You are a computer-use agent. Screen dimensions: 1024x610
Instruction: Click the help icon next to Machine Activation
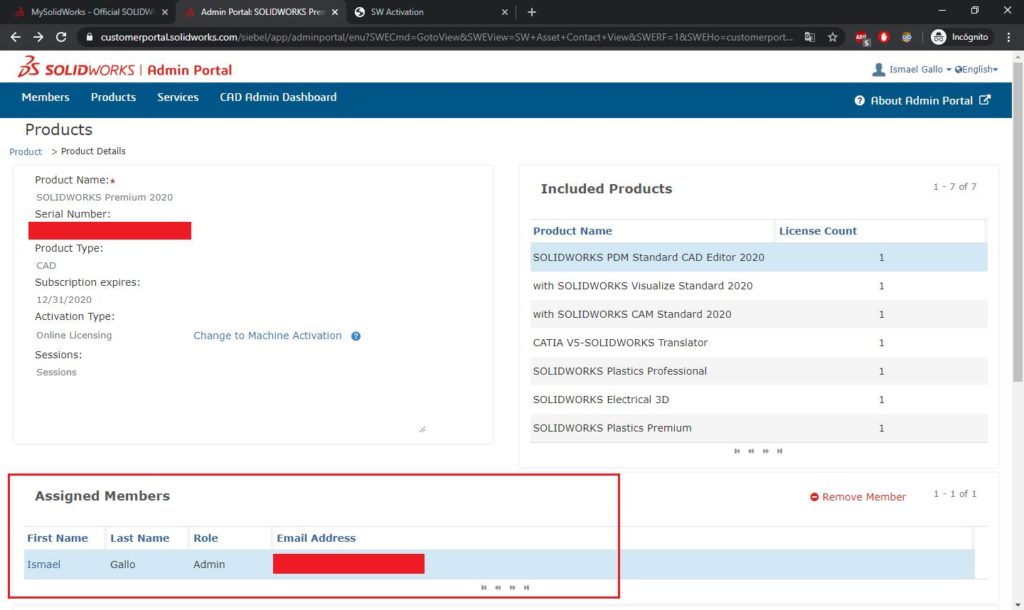point(356,336)
